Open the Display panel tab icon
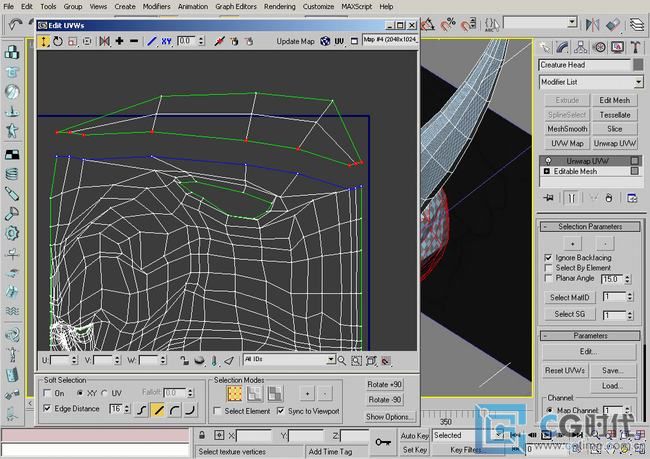The image size is (650, 459). (617, 48)
